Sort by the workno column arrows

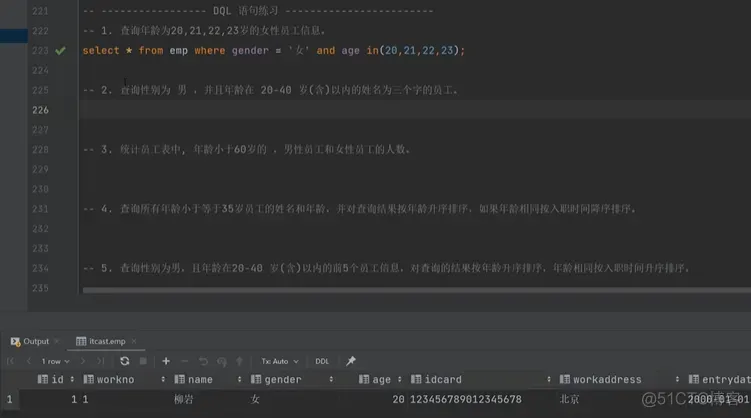pyautogui.click(x=163, y=379)
